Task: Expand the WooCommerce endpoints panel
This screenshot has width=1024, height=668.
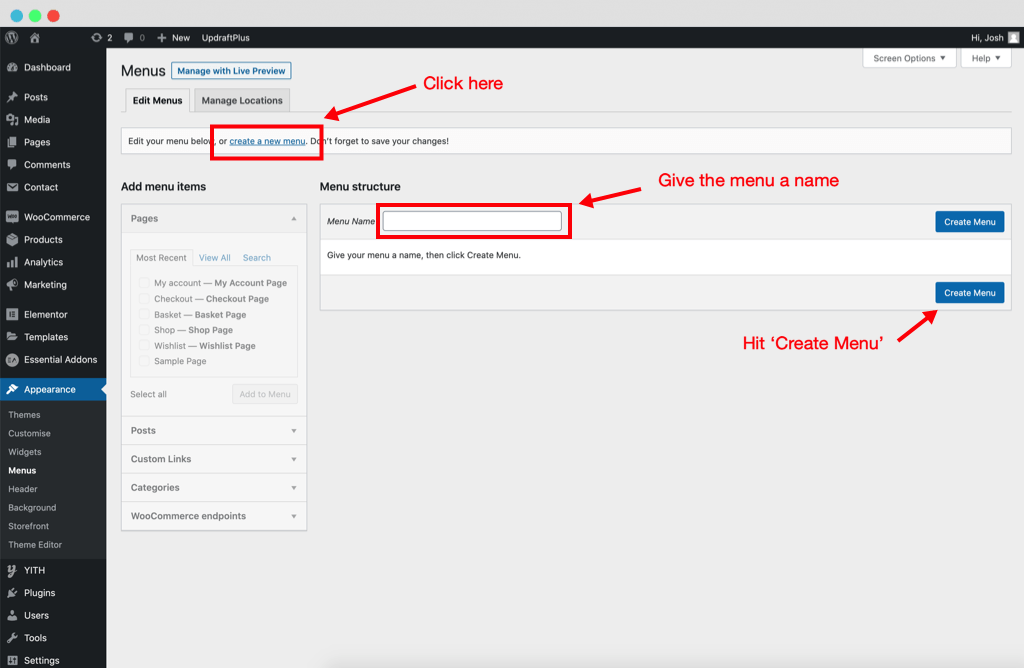Action: 213,516
